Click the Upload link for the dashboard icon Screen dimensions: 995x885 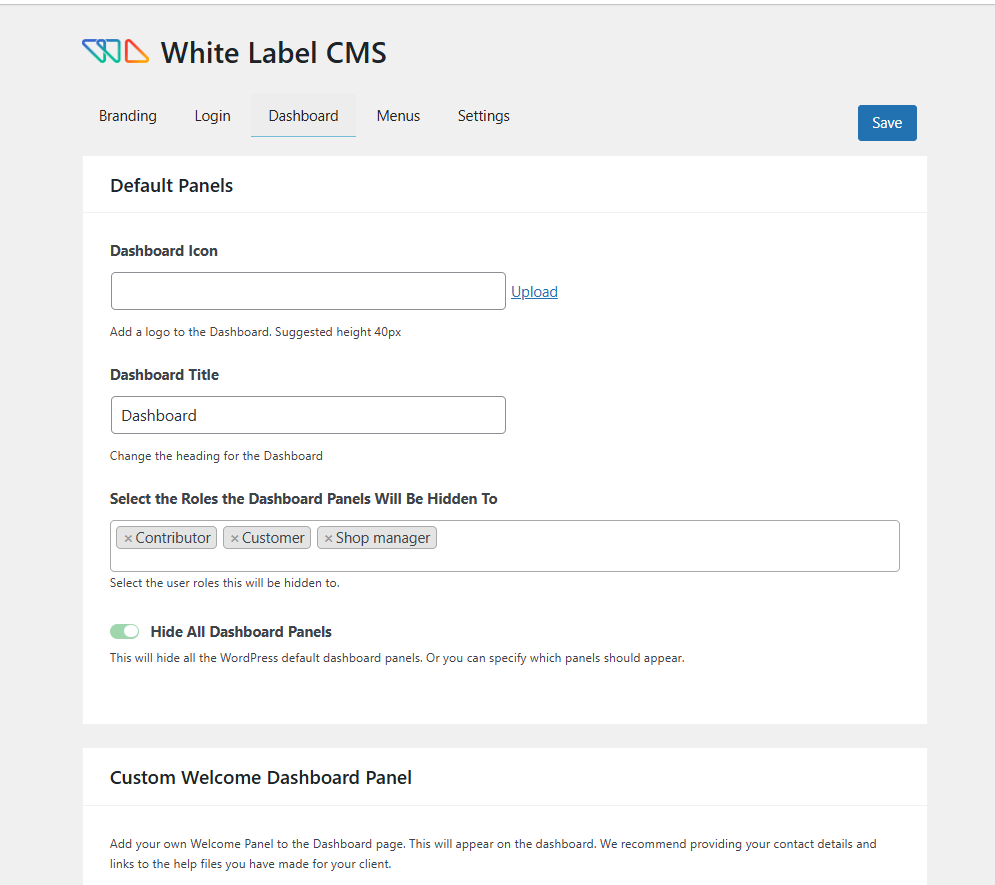(x=534, y=292)
